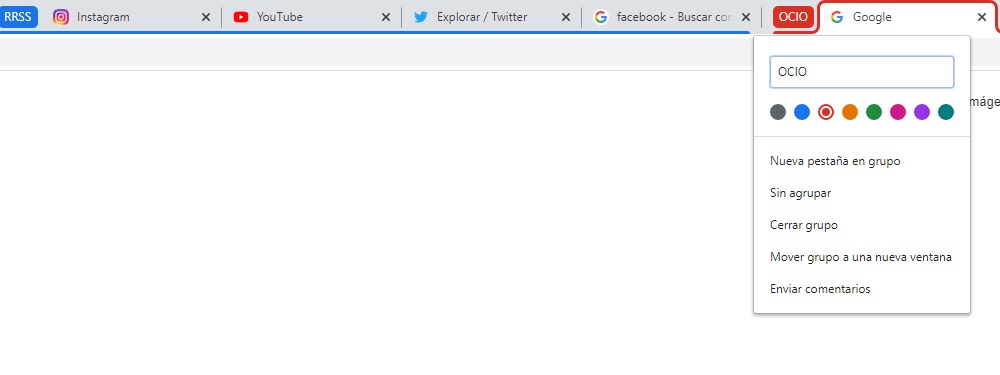This screenshot has width=1000, height=375.
Task: Close the YouTube tab
Action: 386,17
